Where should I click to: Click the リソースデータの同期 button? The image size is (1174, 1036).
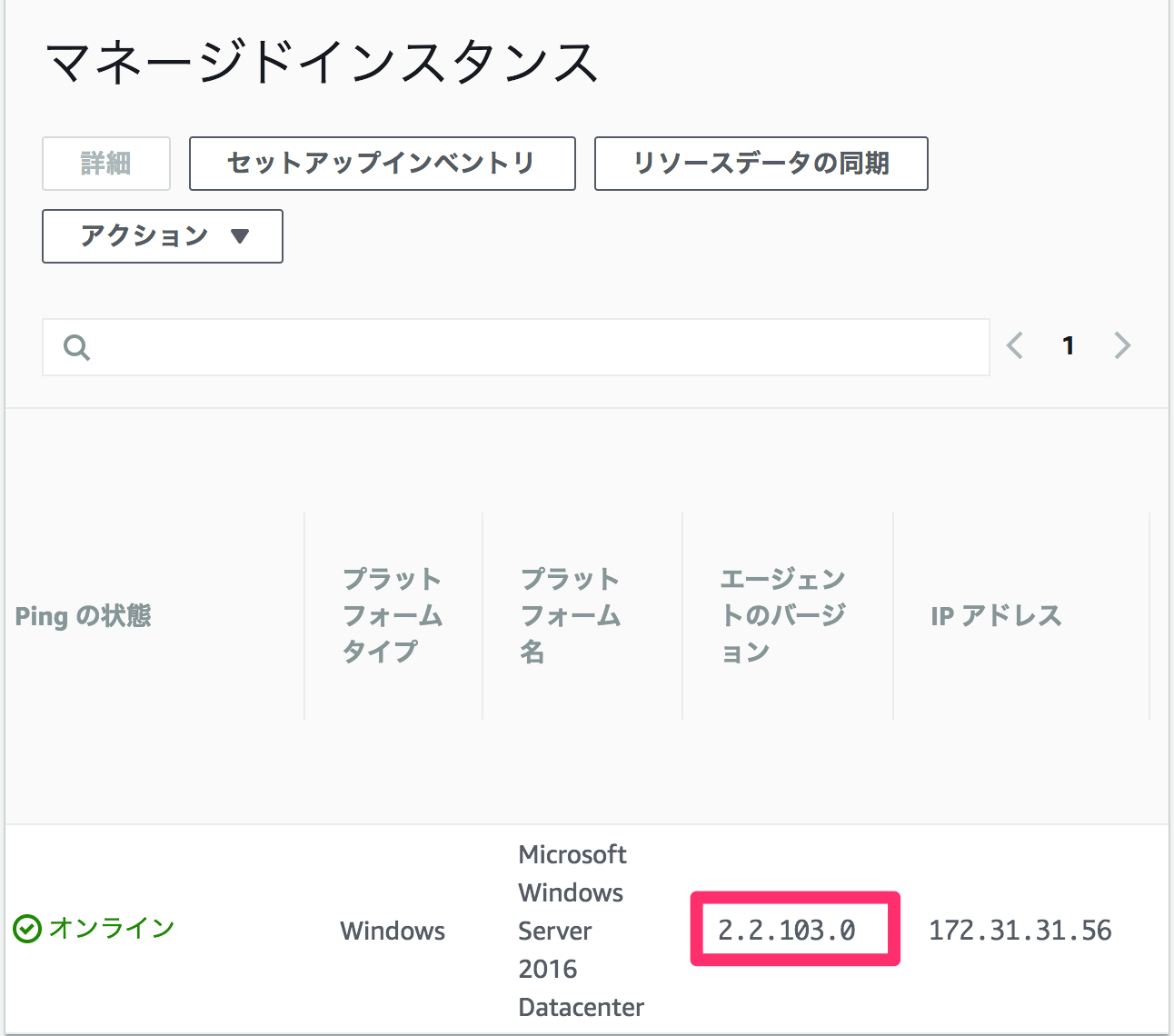[761, 164]
